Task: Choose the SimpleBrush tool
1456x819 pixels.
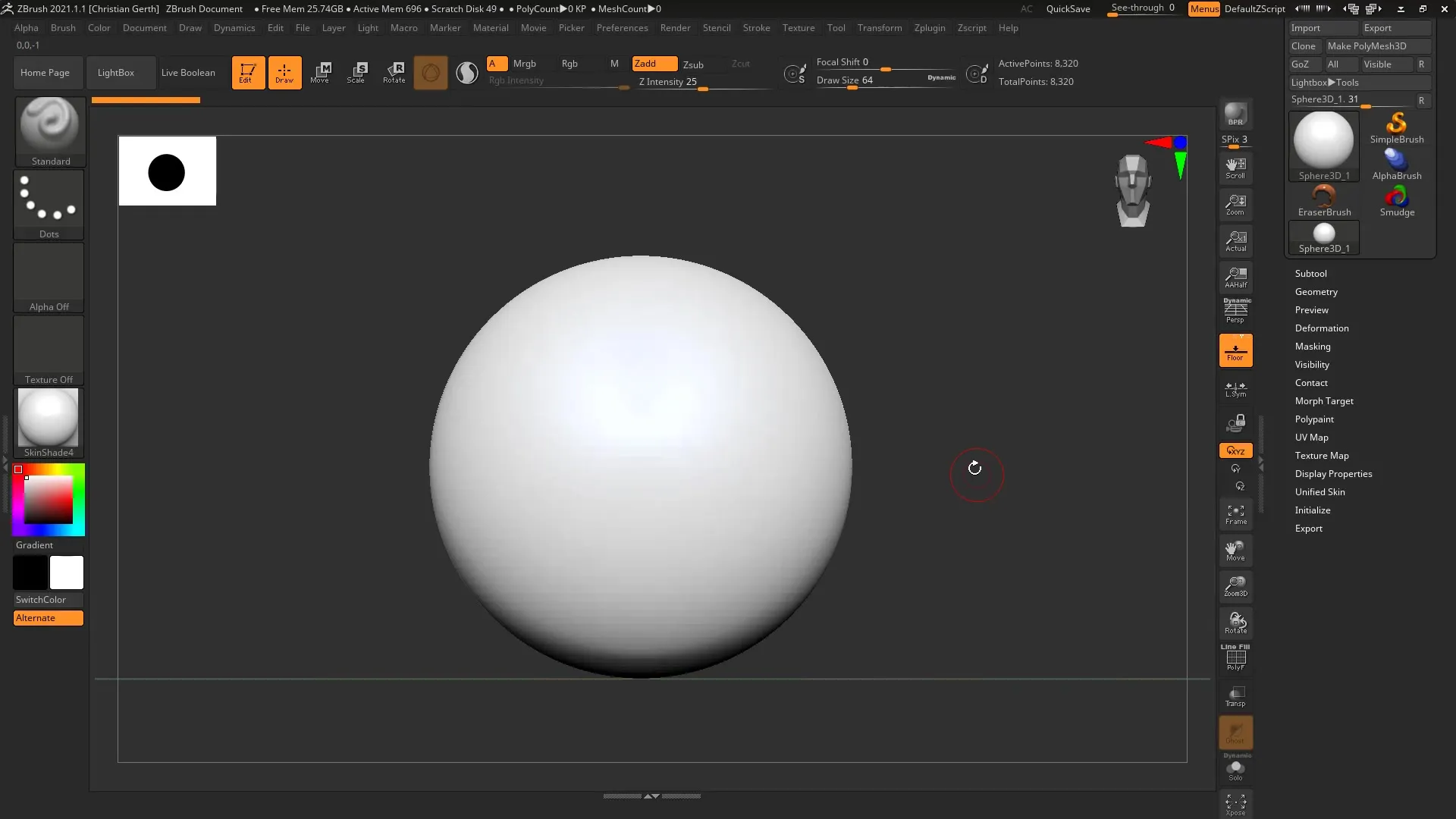Action: [1397, 128]
